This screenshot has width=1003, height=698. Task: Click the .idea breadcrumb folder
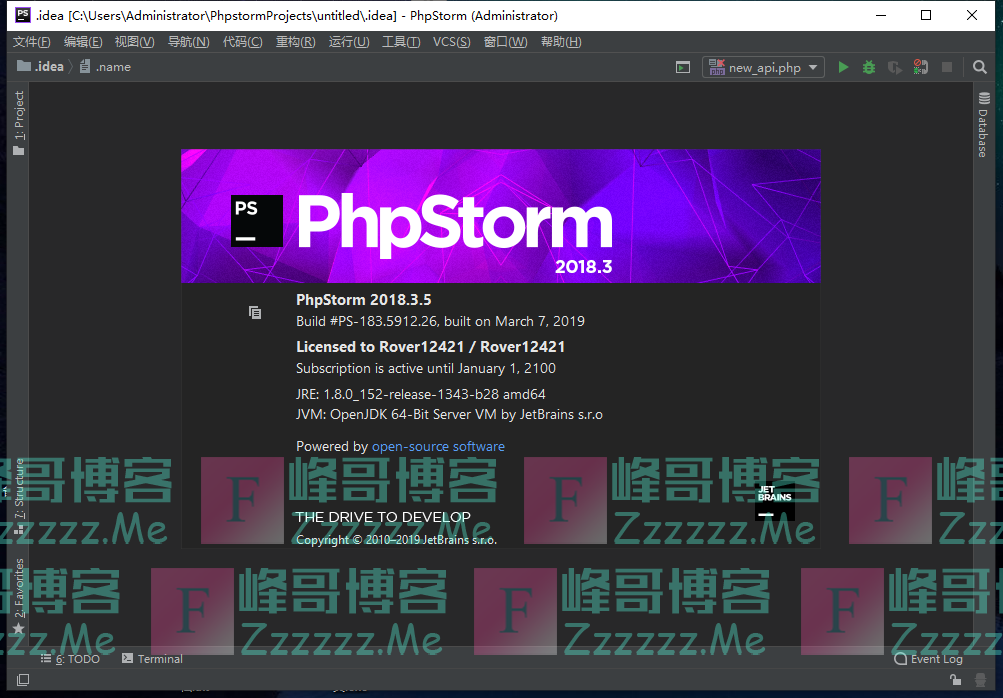(40, 67)
